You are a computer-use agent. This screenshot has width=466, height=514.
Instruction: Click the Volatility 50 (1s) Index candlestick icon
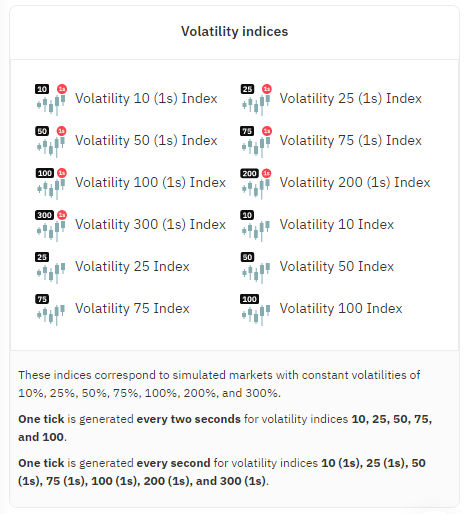pyautogui.click(x=51, y=142)
